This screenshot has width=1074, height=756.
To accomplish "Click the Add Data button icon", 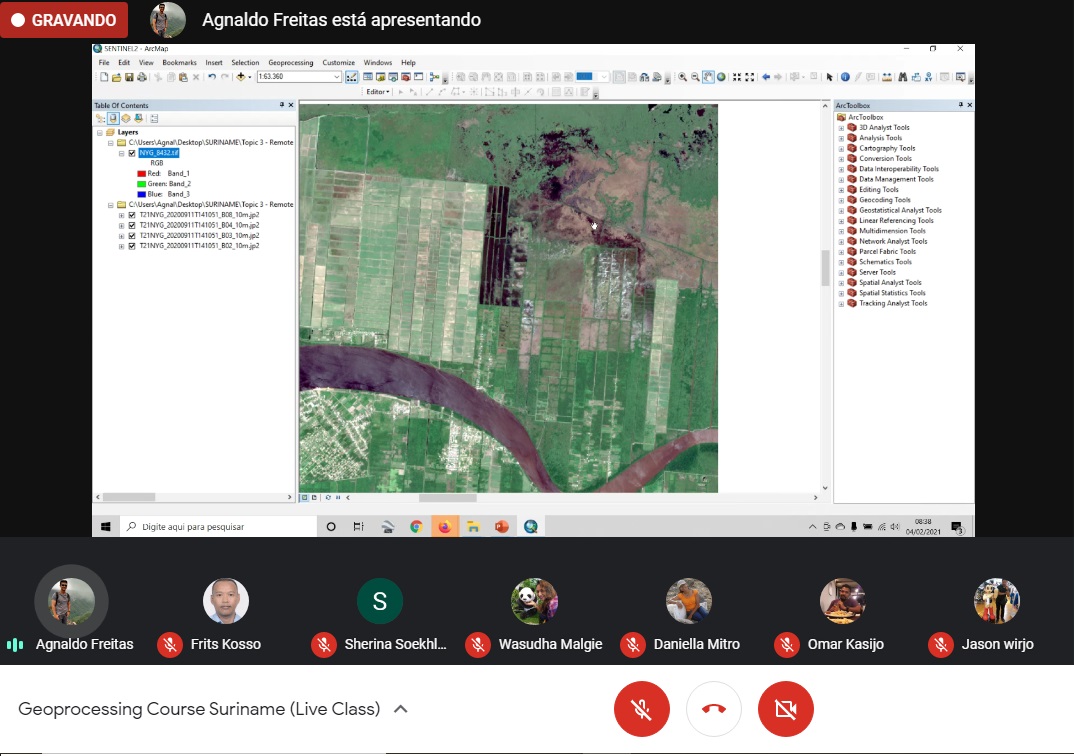I will coord(241,77).
